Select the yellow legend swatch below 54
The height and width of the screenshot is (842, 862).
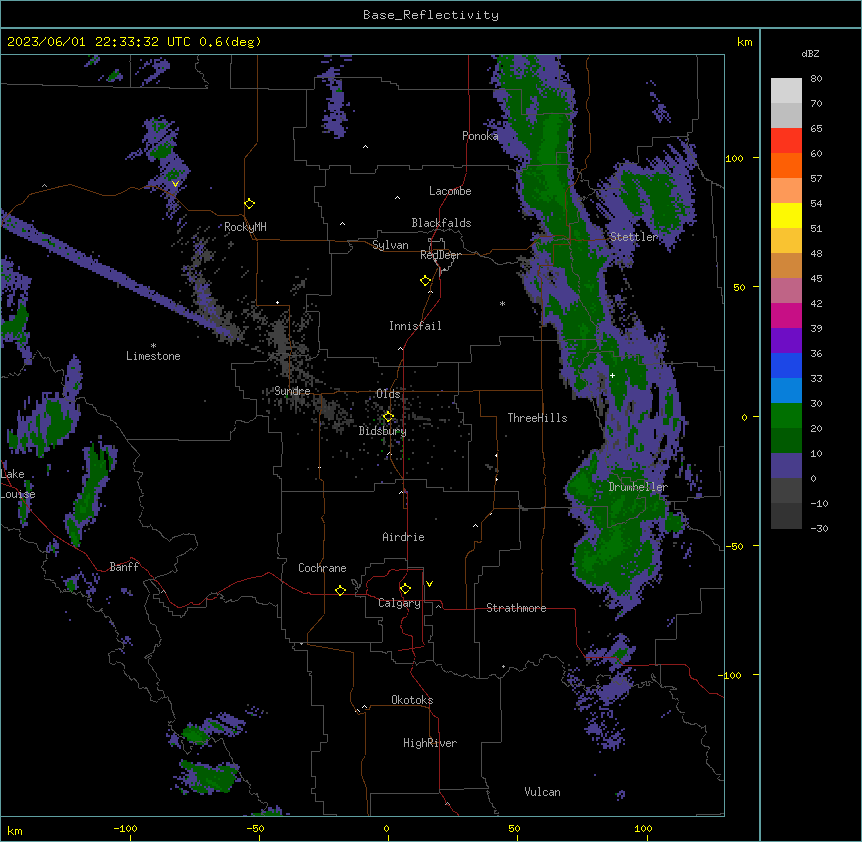point(786,215)
